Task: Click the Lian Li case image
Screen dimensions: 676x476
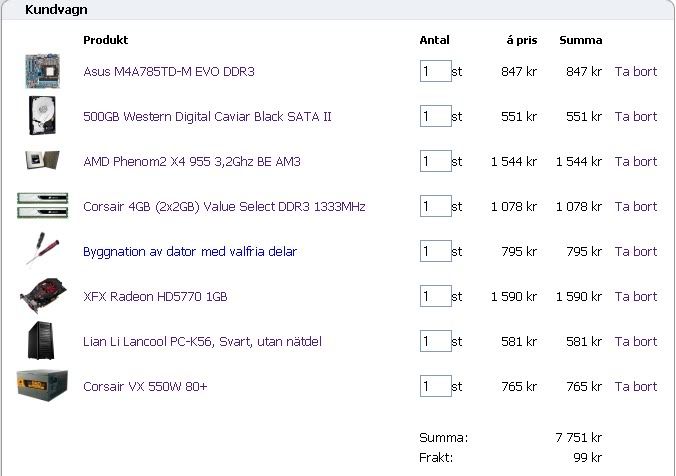Action: pyautogui.click(x=42, y=341)
